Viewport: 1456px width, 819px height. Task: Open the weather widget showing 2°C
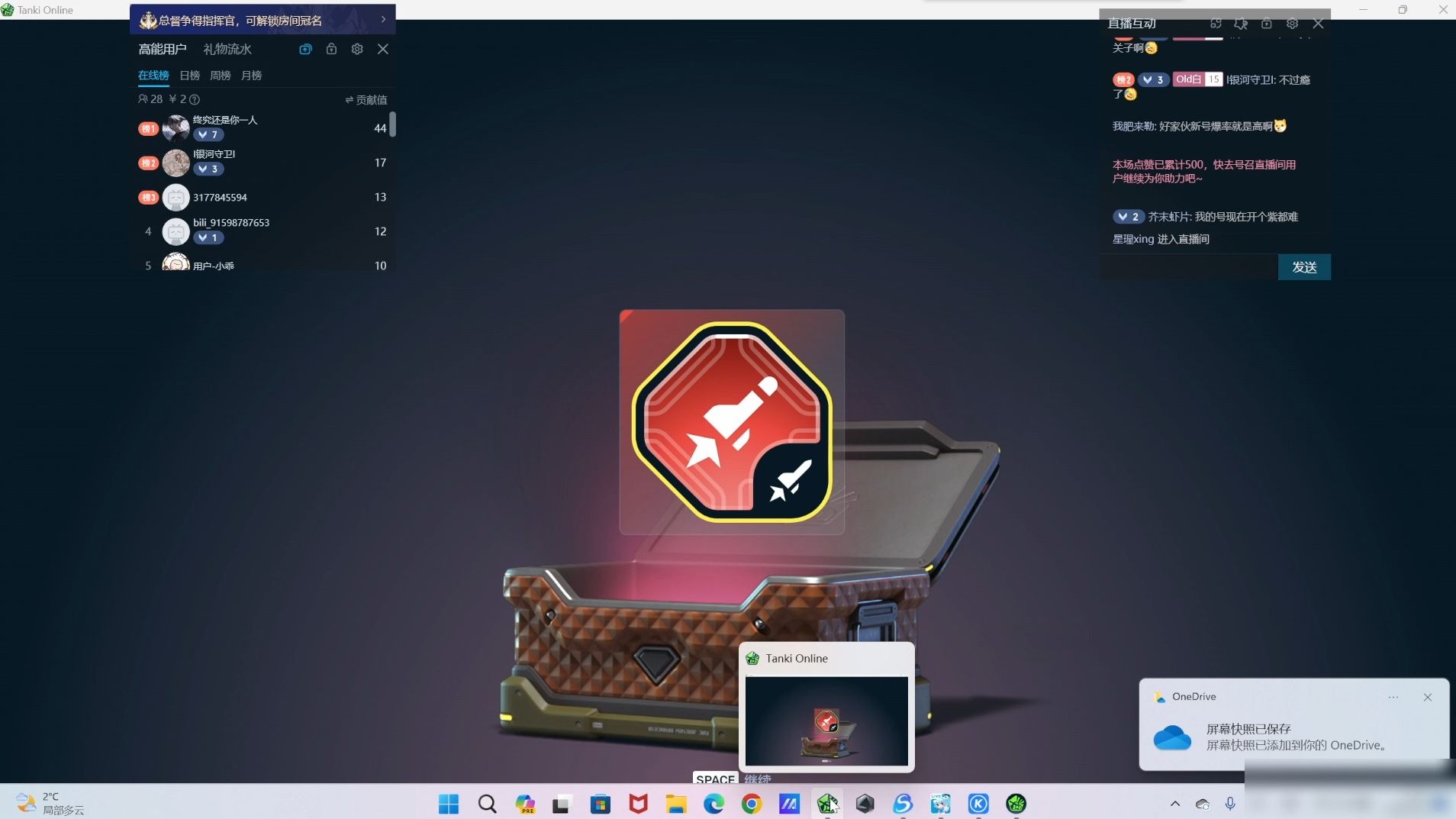(x=50, y=803)
